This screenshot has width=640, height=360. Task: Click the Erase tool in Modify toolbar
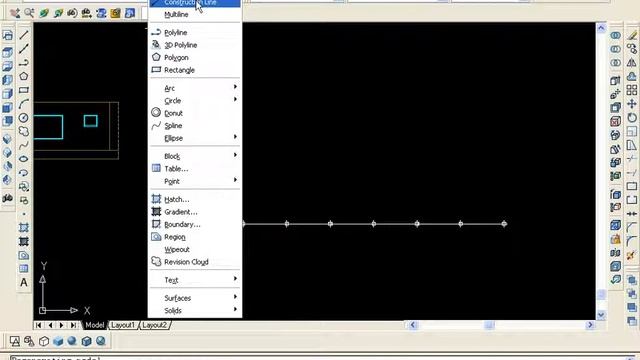[632, 36]
